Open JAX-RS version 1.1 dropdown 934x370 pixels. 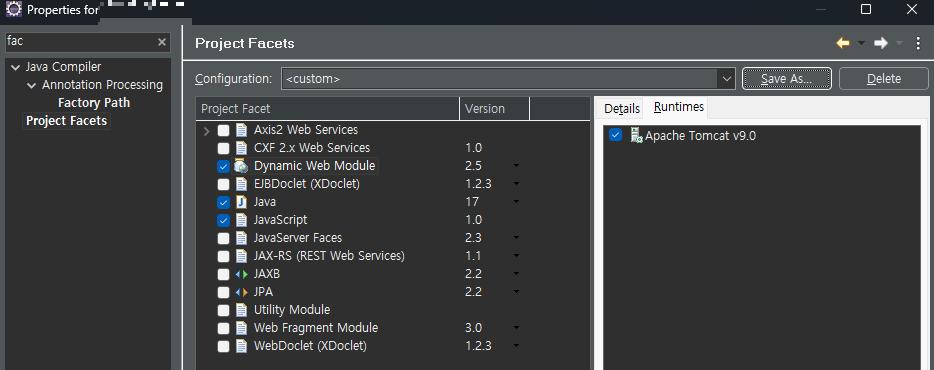coord(516,256)
